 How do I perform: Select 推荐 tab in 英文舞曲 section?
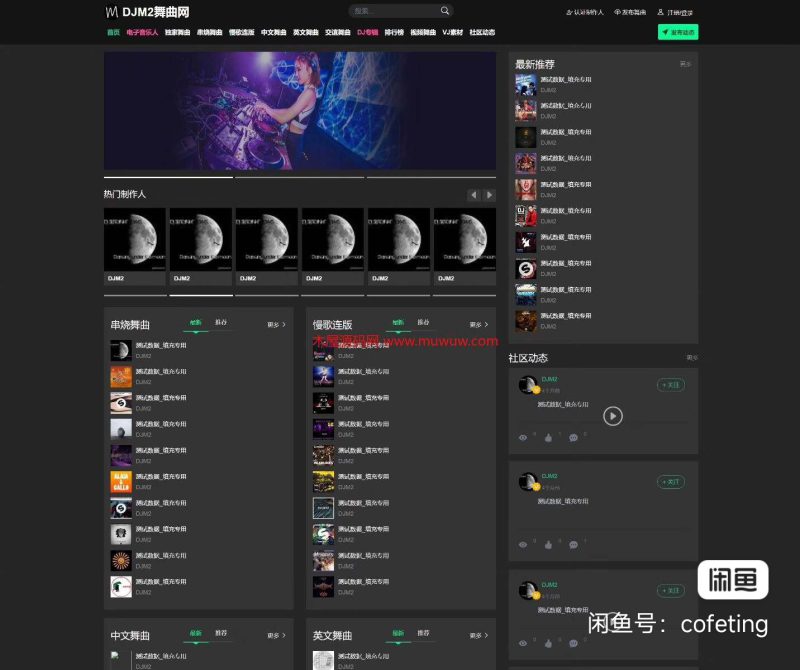423,633
